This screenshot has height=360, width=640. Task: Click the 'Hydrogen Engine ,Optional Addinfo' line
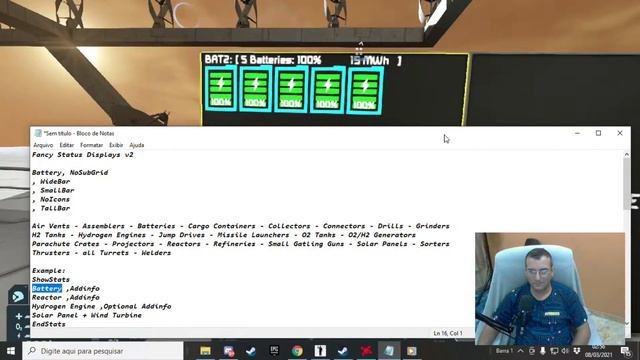102,307
